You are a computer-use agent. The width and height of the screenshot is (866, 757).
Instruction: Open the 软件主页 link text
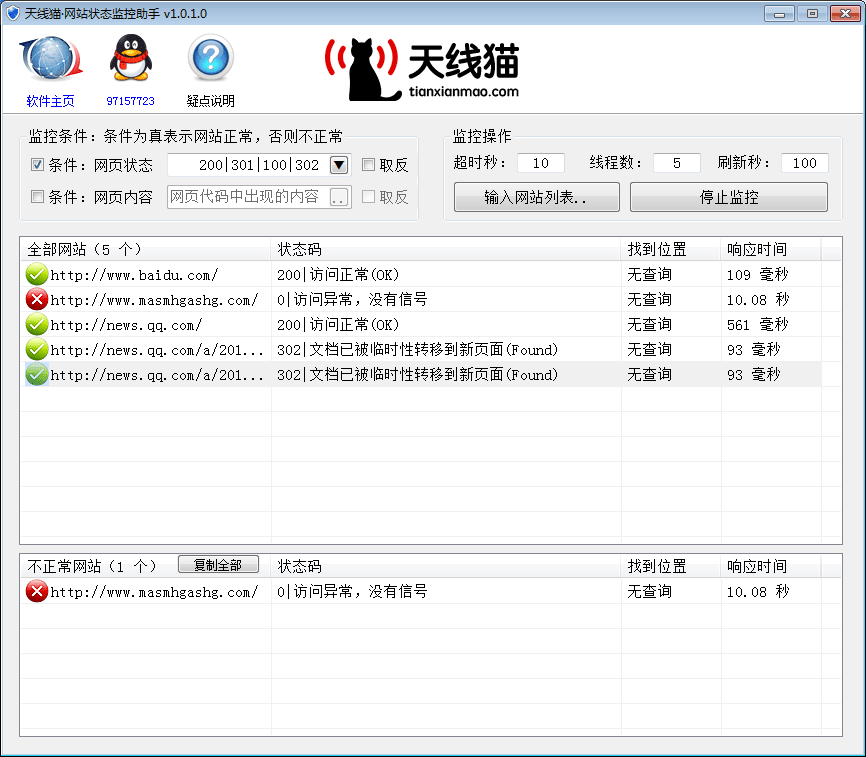point(51,101)
